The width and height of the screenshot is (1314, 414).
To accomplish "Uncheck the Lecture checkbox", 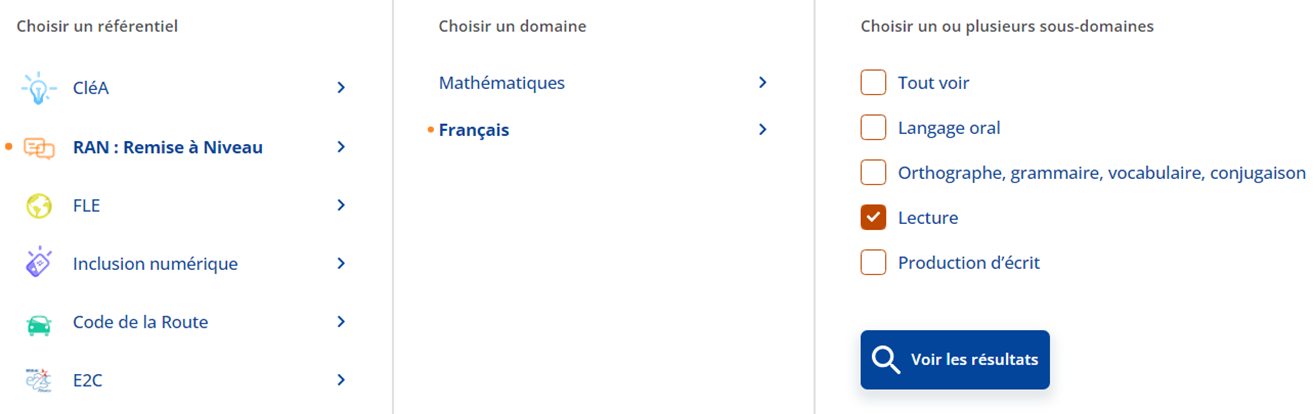I will 874,217.
